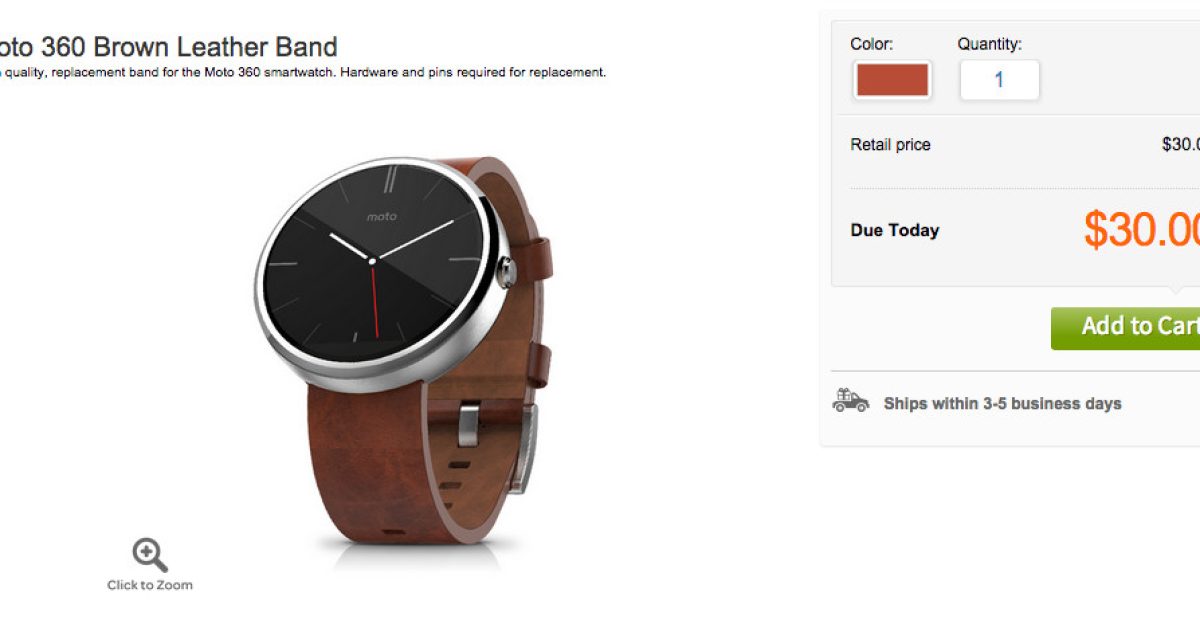Click the "Retail price" label
The height and width of the screenshot is (628, 1200).
(x=890, y=145)
